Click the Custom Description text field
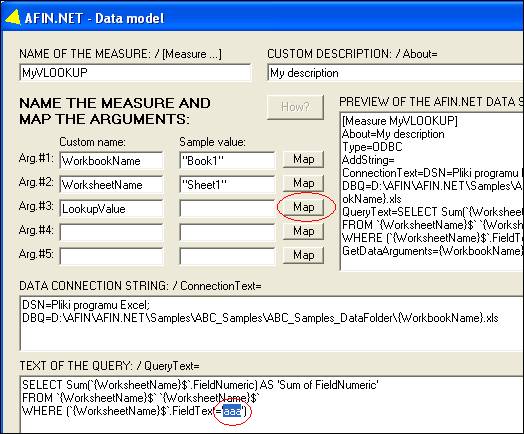Viewport: 524px width, 434px height. [x=395, y=73]
